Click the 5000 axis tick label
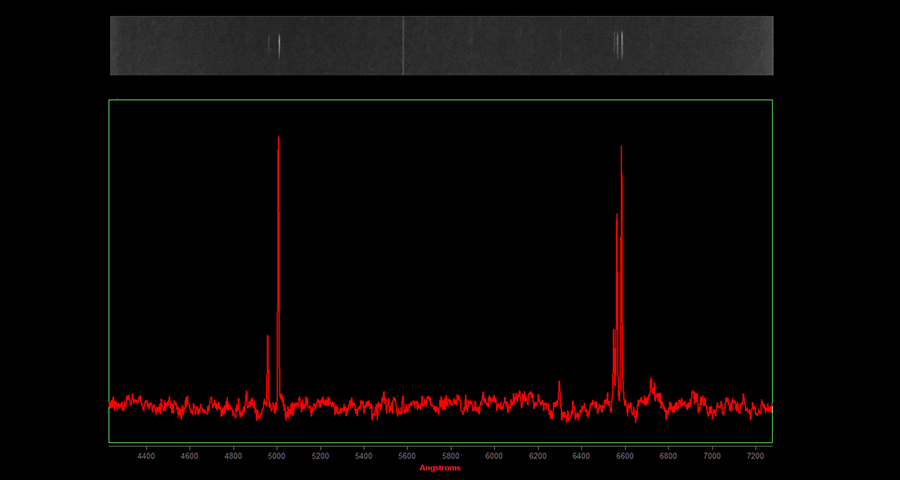Screen dimensions: 900x480 pos(277,456)
